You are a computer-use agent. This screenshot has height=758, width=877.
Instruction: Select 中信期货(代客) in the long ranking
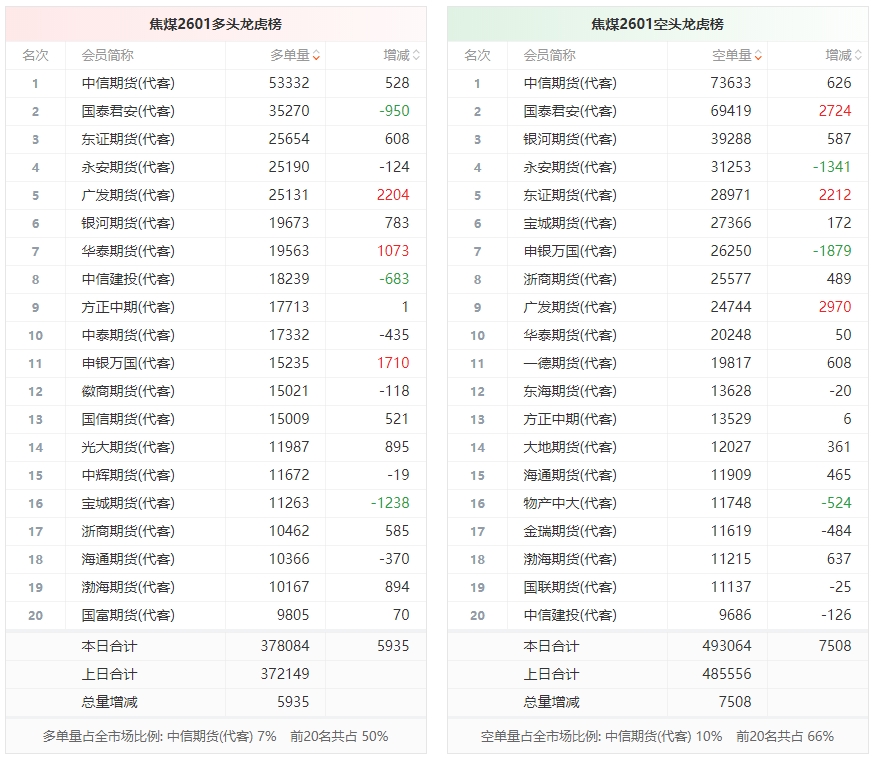128,83
